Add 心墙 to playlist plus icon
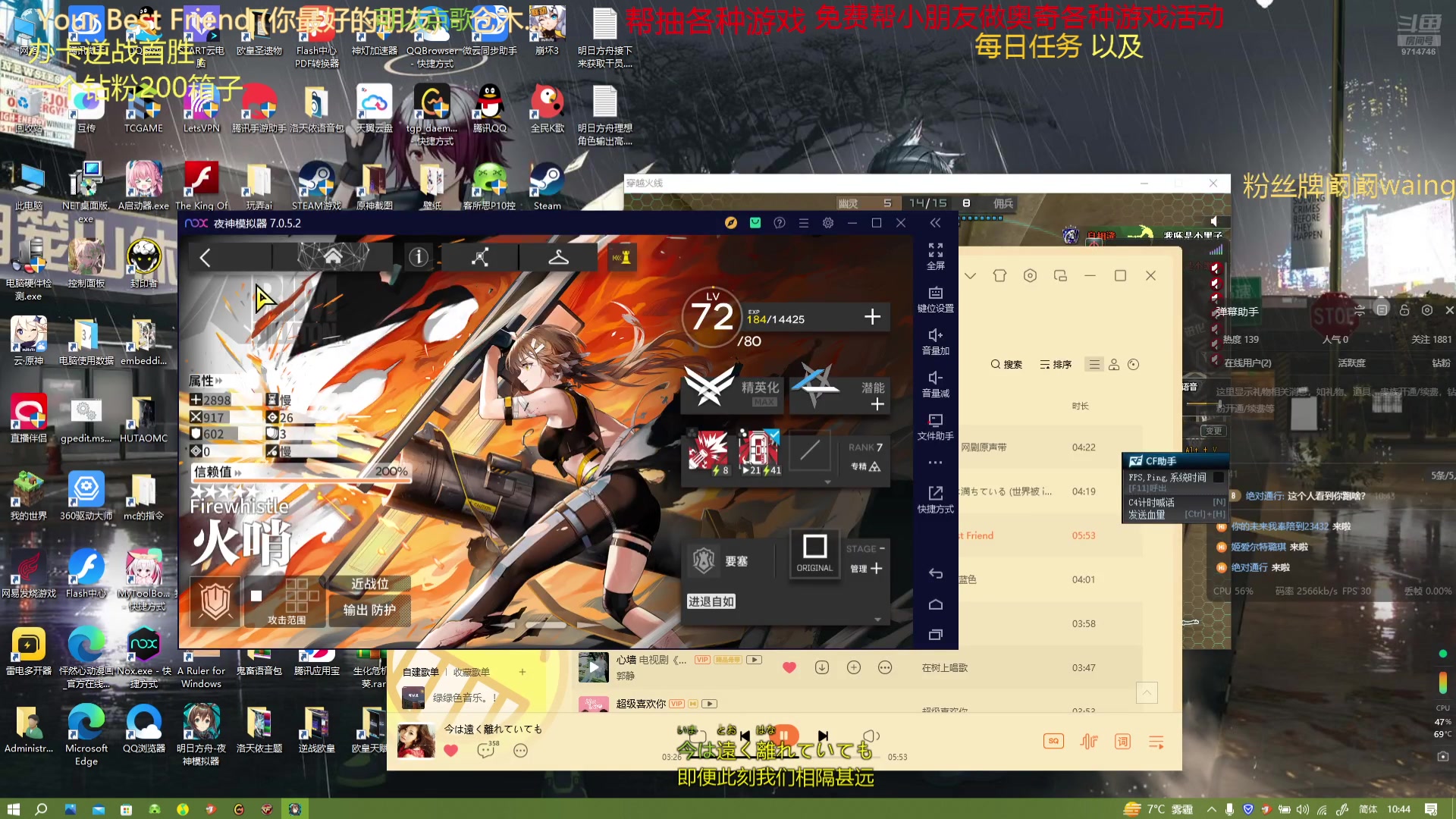The height and width of the screenshot is (819, 1456). tap(854, 667)
